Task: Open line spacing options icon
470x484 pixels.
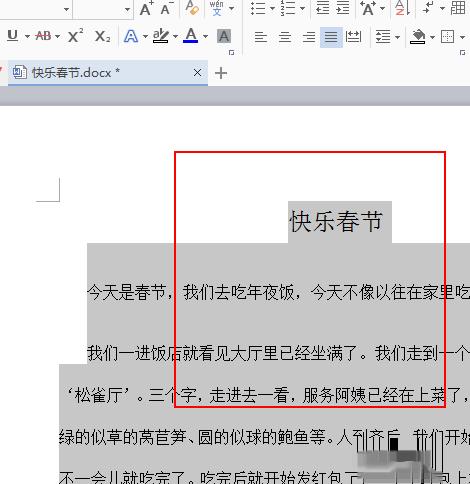Action: (x=383, y=36)
